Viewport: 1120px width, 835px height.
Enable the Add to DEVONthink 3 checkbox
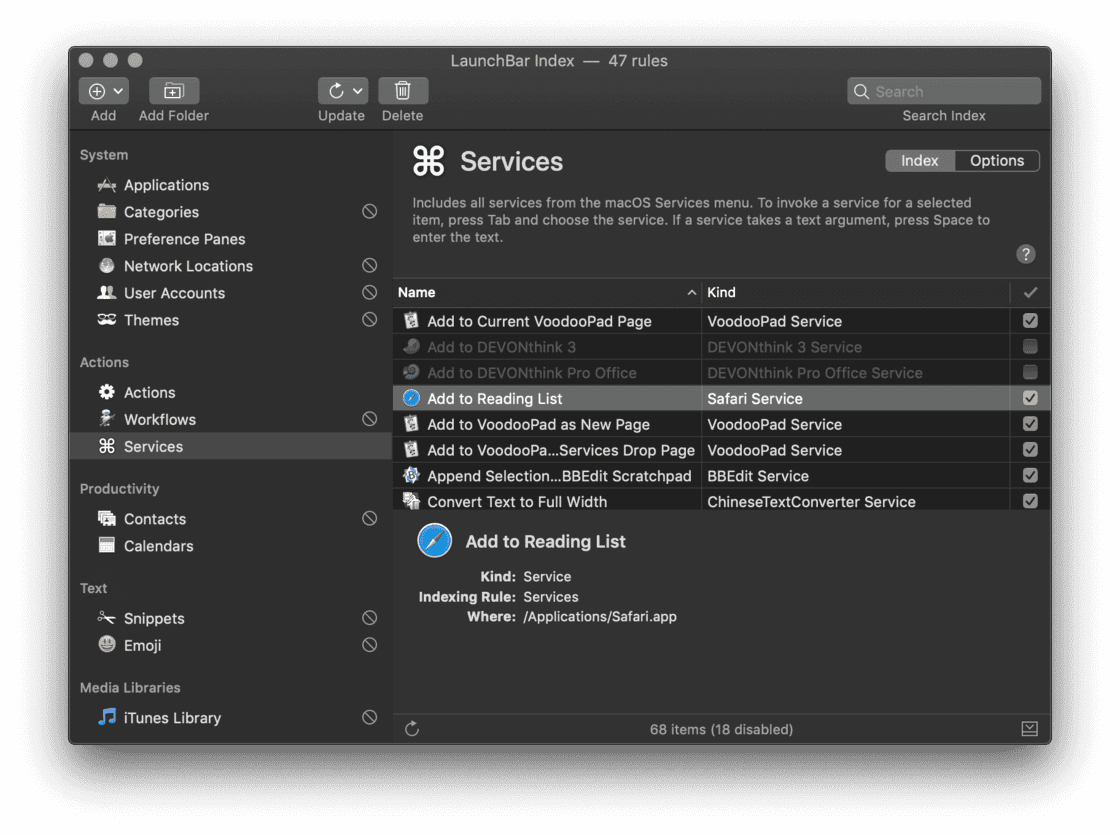coord(1030,346)
